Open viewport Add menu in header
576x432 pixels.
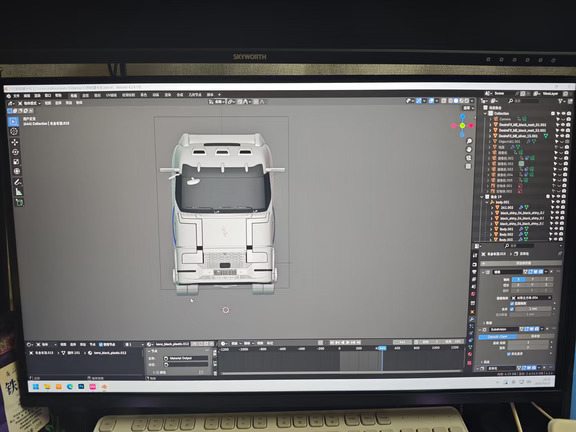pyautogui.click(x=68, y=103)
